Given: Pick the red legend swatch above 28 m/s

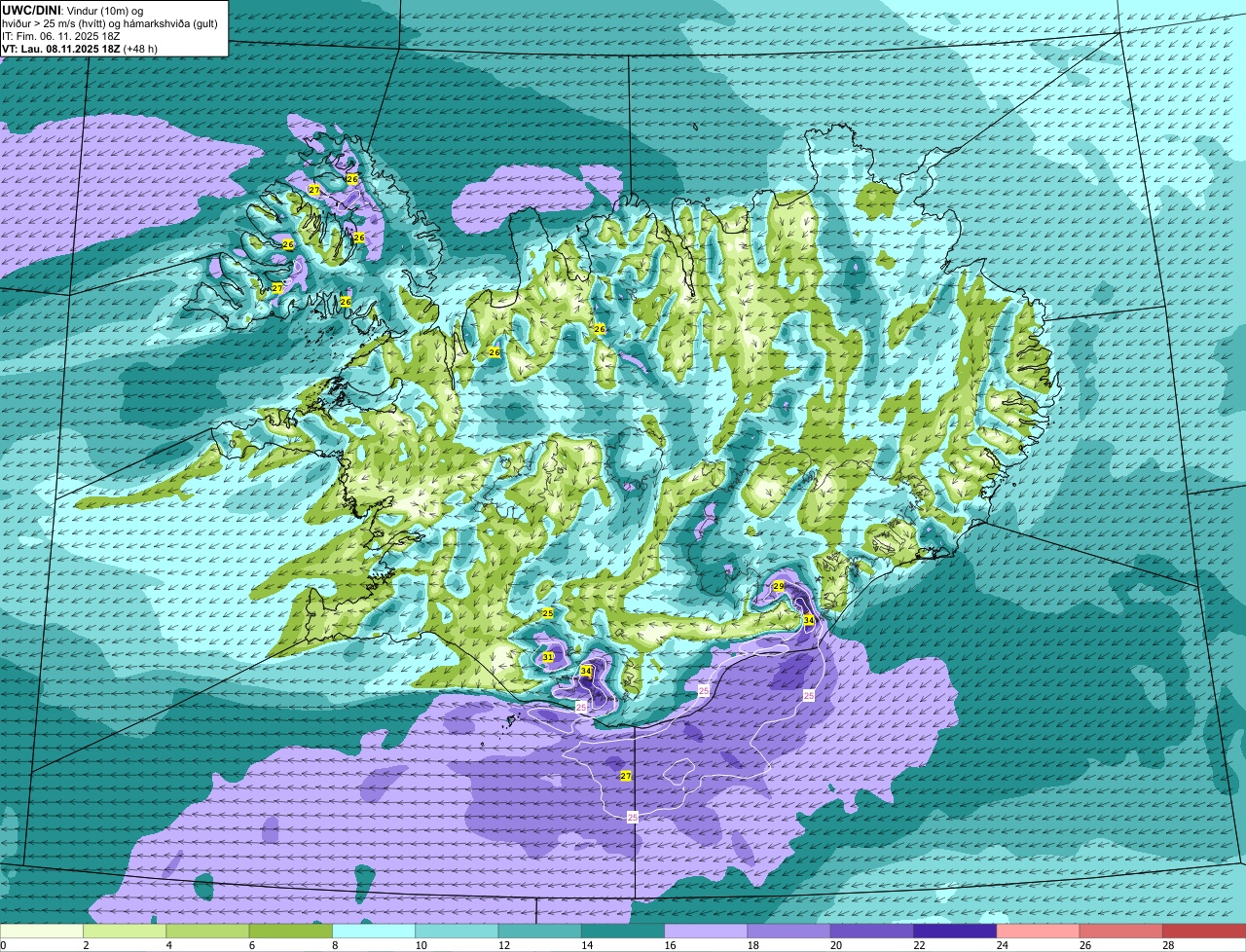Looking at the screenshot, I should tap(1204, 932).
